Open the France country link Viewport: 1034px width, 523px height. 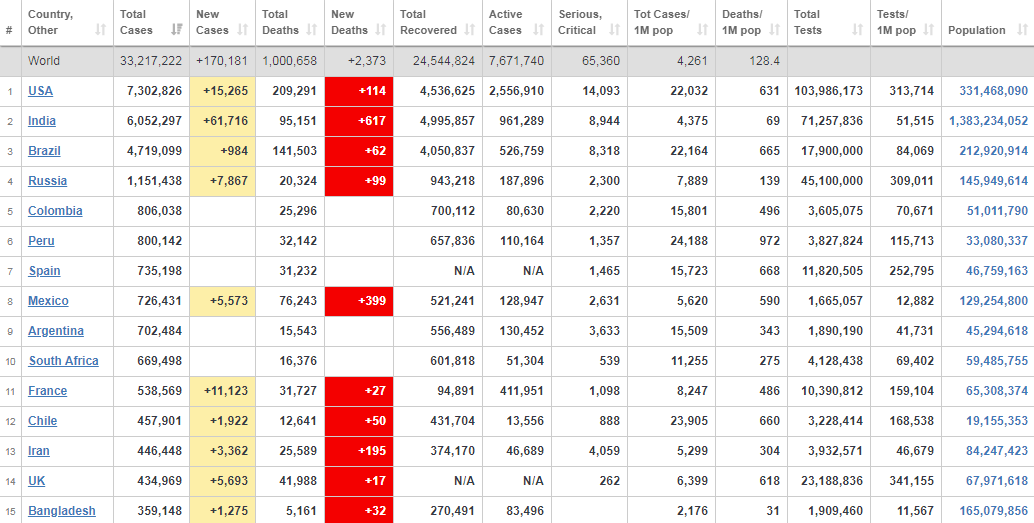(47, 391)
